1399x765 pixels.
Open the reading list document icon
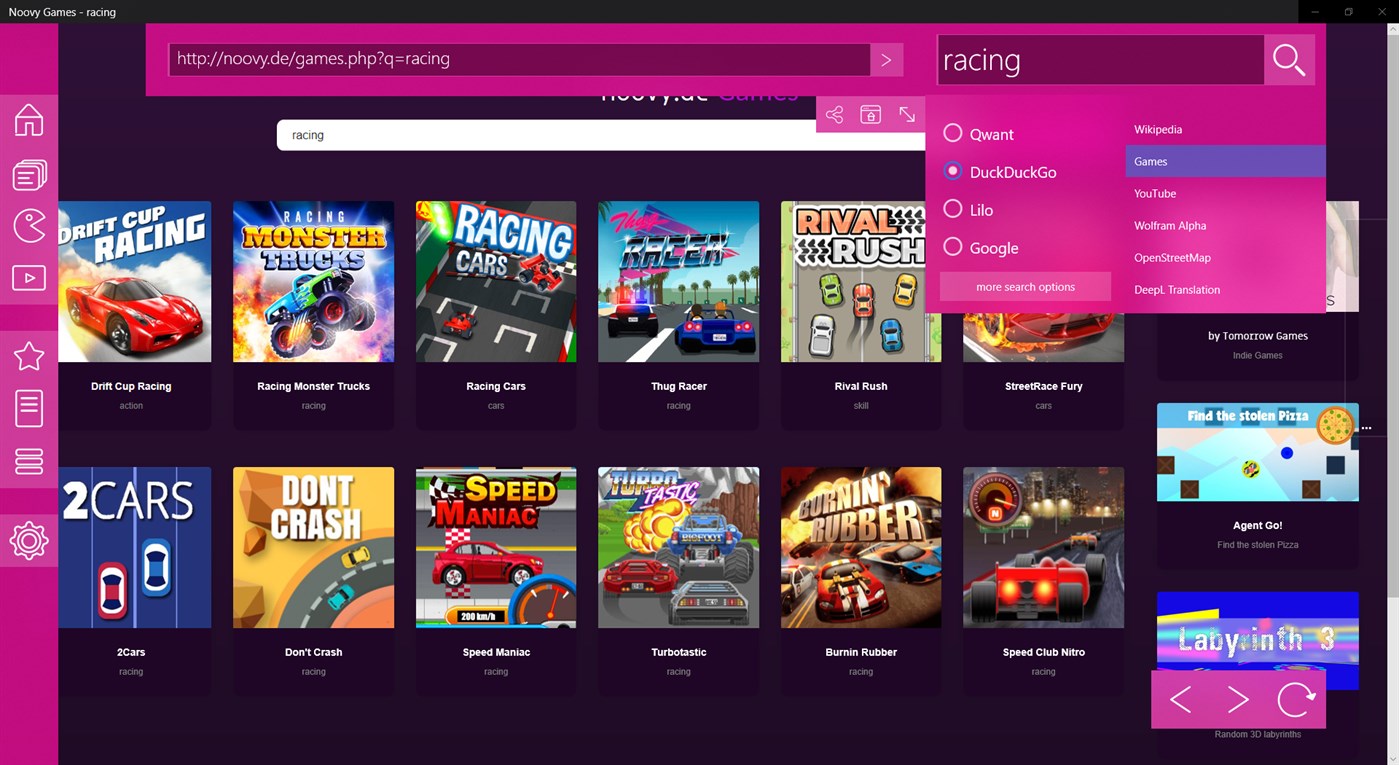(30, 408)
